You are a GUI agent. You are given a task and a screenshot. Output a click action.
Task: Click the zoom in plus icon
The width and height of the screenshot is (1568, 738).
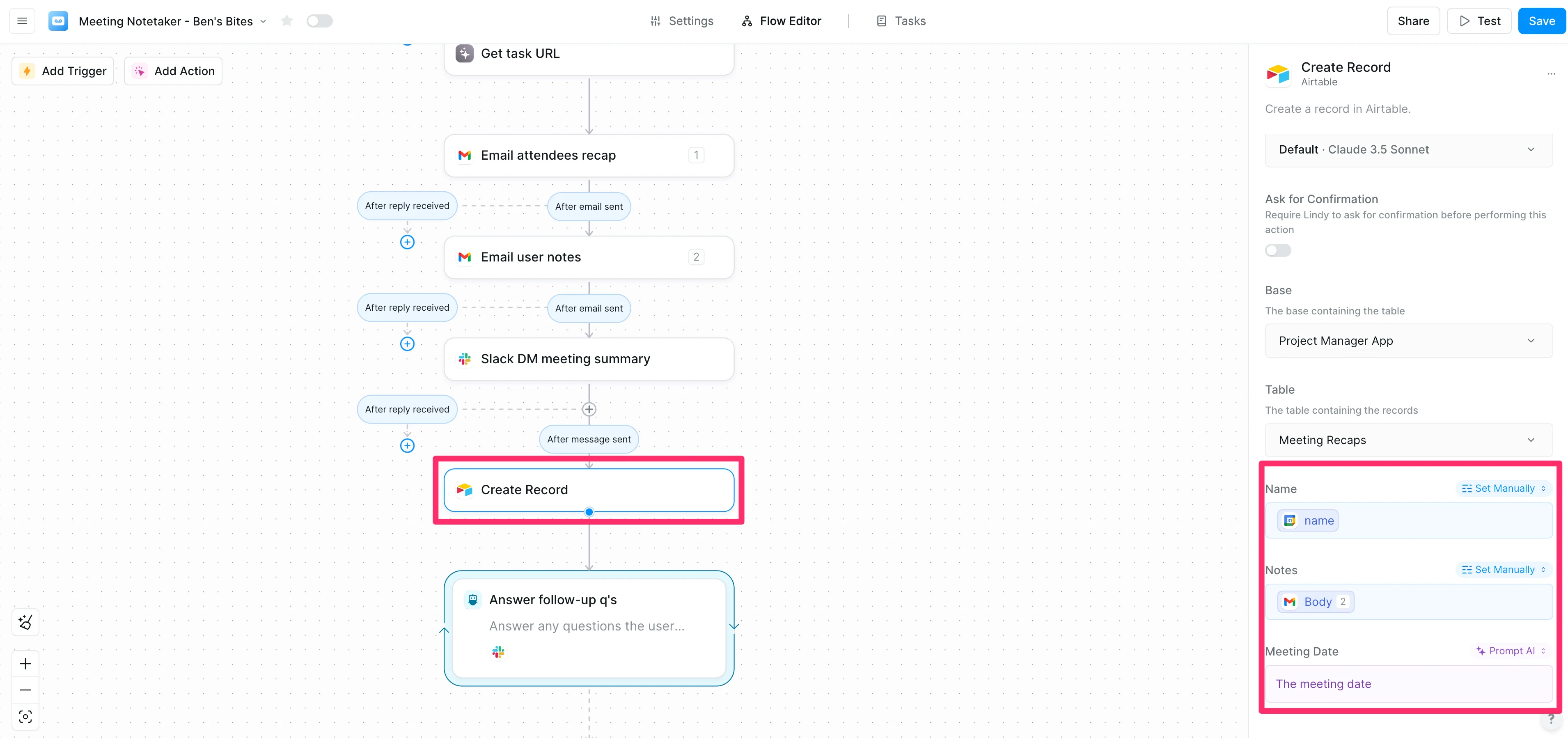pos(25,664)
